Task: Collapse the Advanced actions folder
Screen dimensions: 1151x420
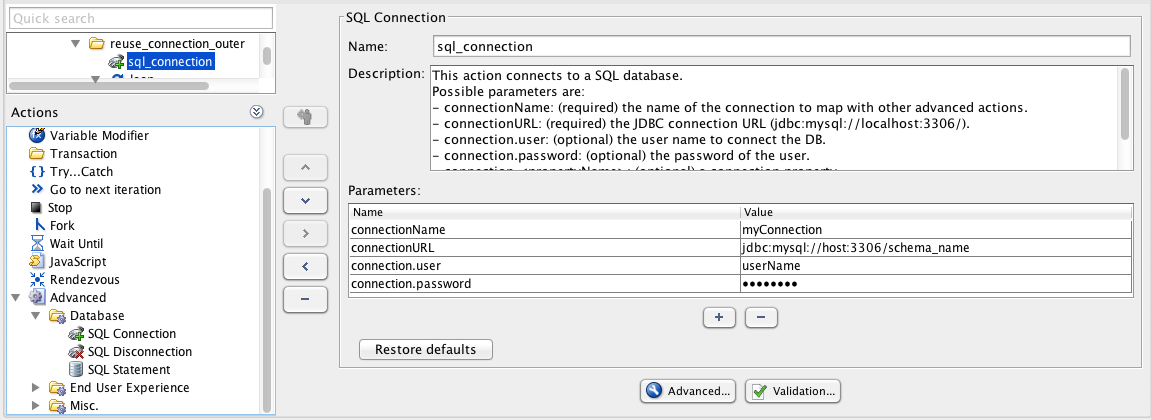Action: point(17,298)
